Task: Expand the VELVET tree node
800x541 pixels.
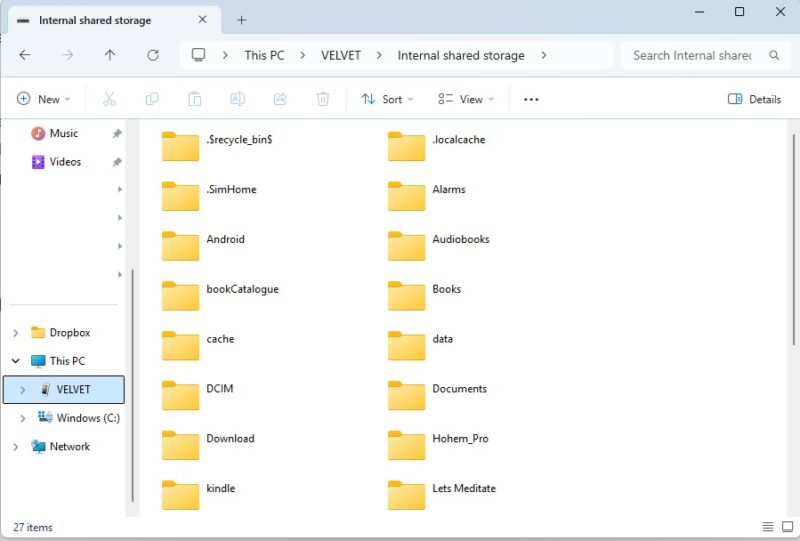Action: pos(22,389)
